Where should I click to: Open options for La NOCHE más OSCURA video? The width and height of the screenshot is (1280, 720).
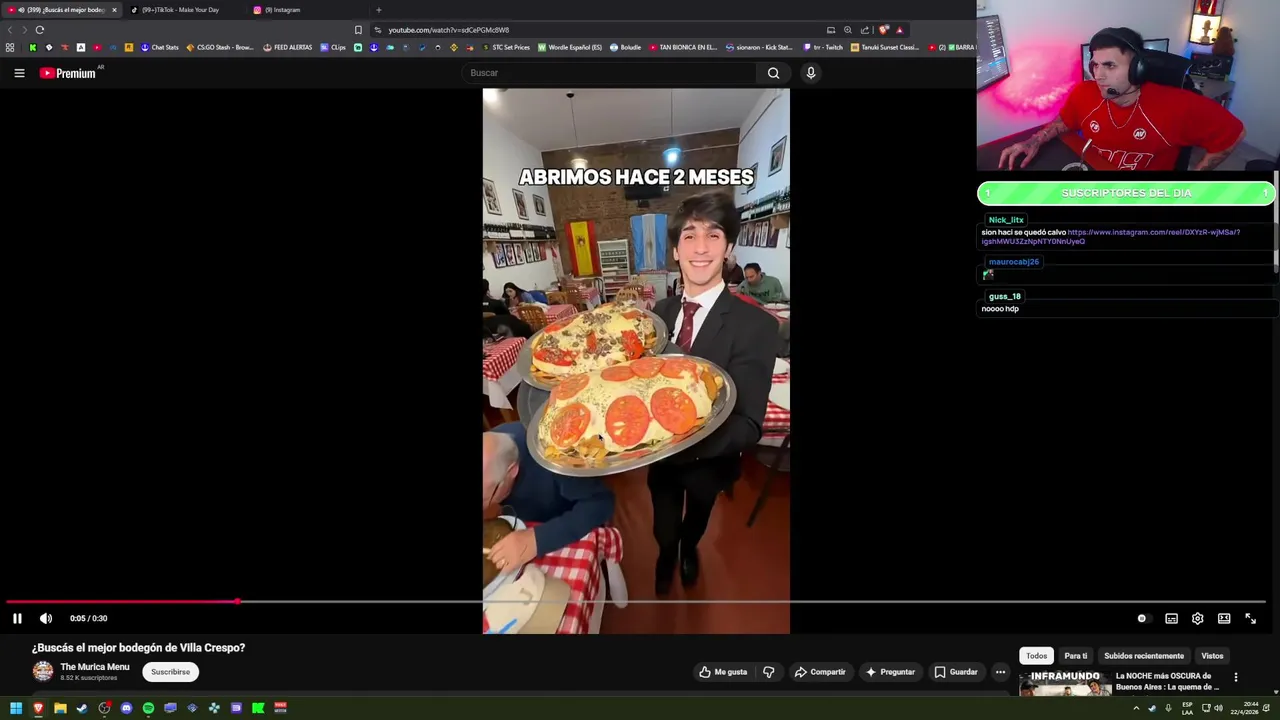point(1236,678)
